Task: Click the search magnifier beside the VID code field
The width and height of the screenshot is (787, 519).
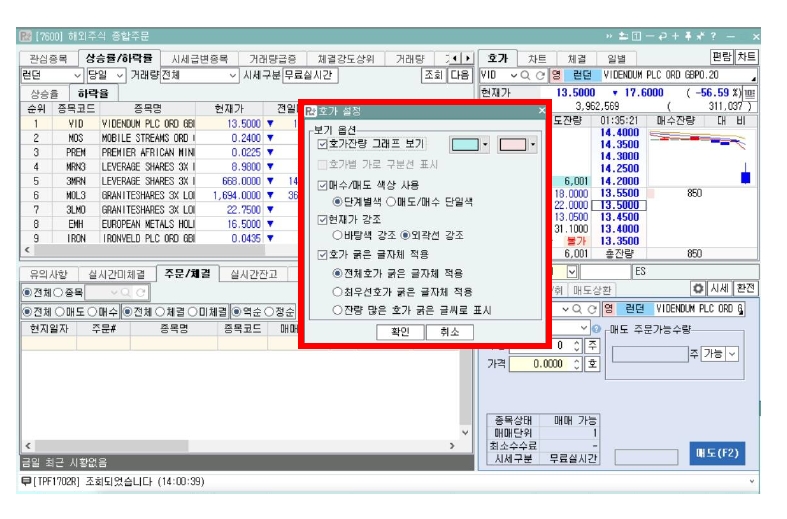Action: point(525,75)
